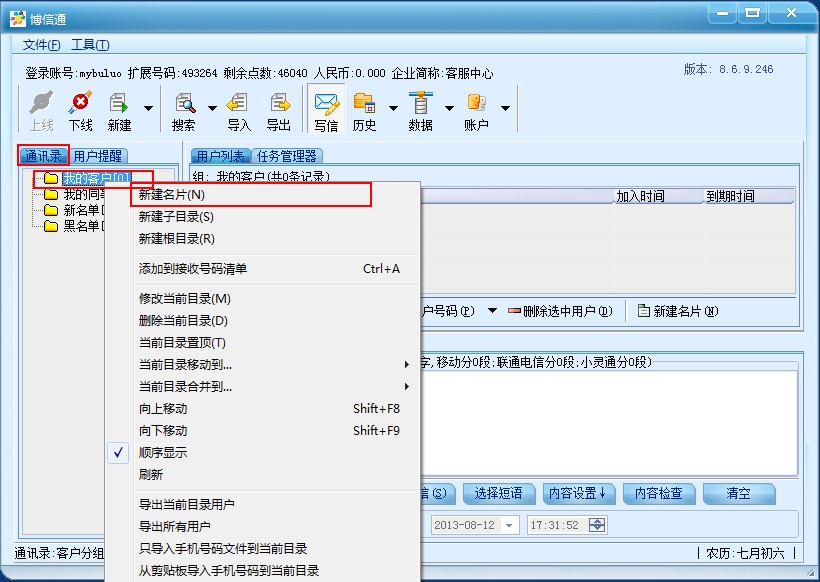Open the 账户 (account) toolbar icon
Image resolution: width=820 pixels, height=582 pixels.
pyautogui.click(x=476, y=109)
